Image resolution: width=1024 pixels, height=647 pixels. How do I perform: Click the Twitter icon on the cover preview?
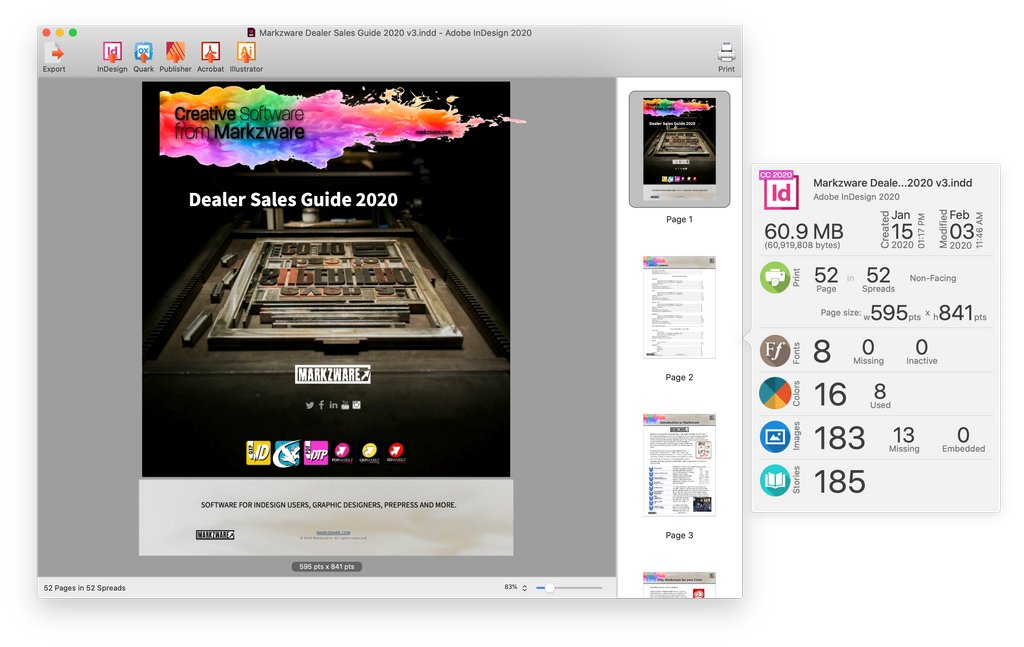[310, 405]
